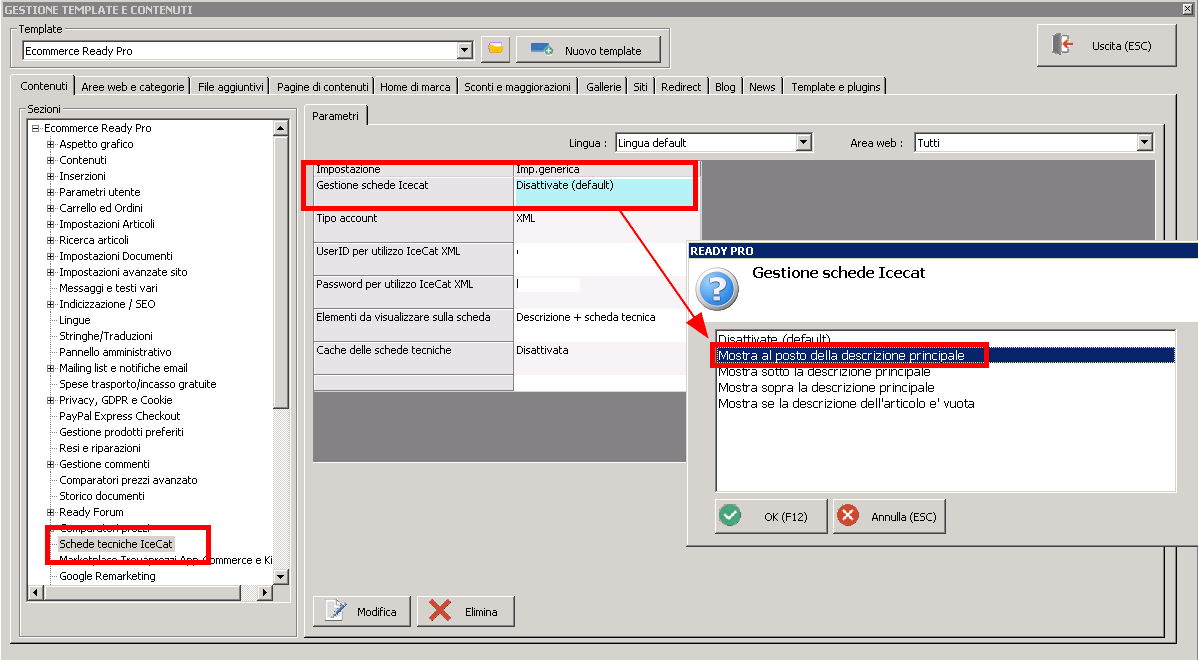
Task: Click Gestione schede Icecat value cell
Action: point(607,192)
